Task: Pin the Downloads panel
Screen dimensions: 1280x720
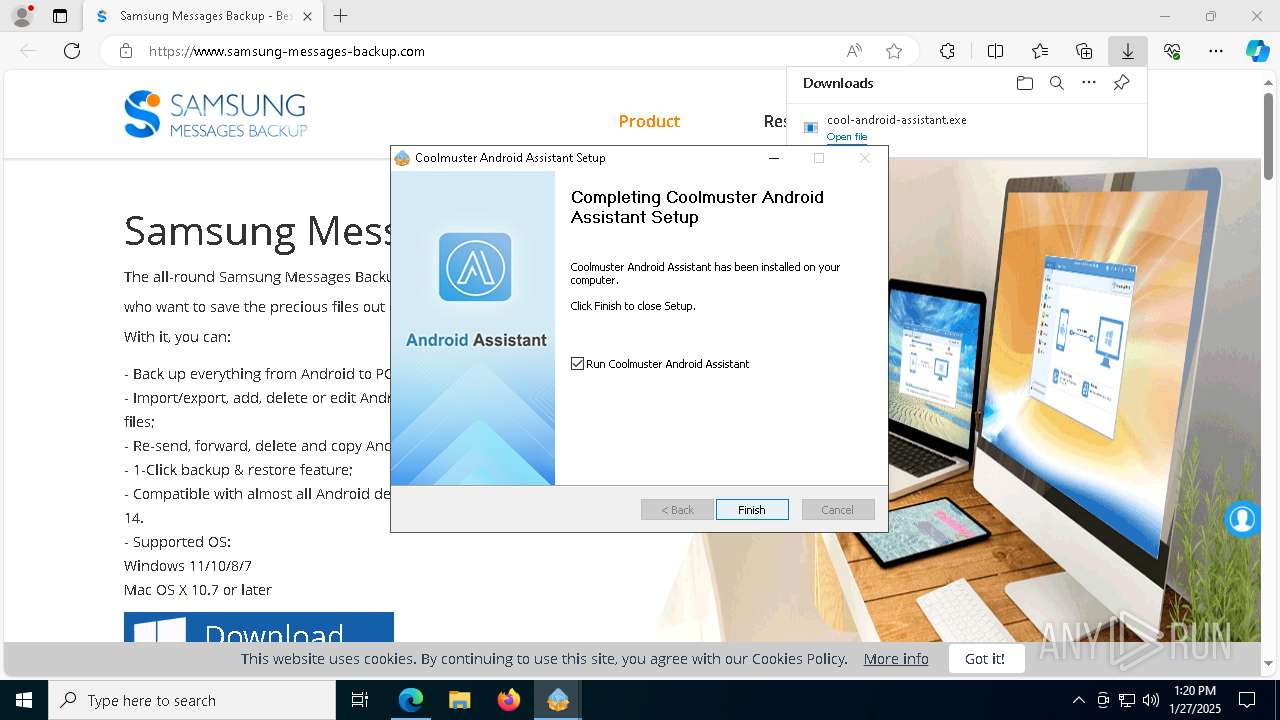Action: (x=1121, y=83)
